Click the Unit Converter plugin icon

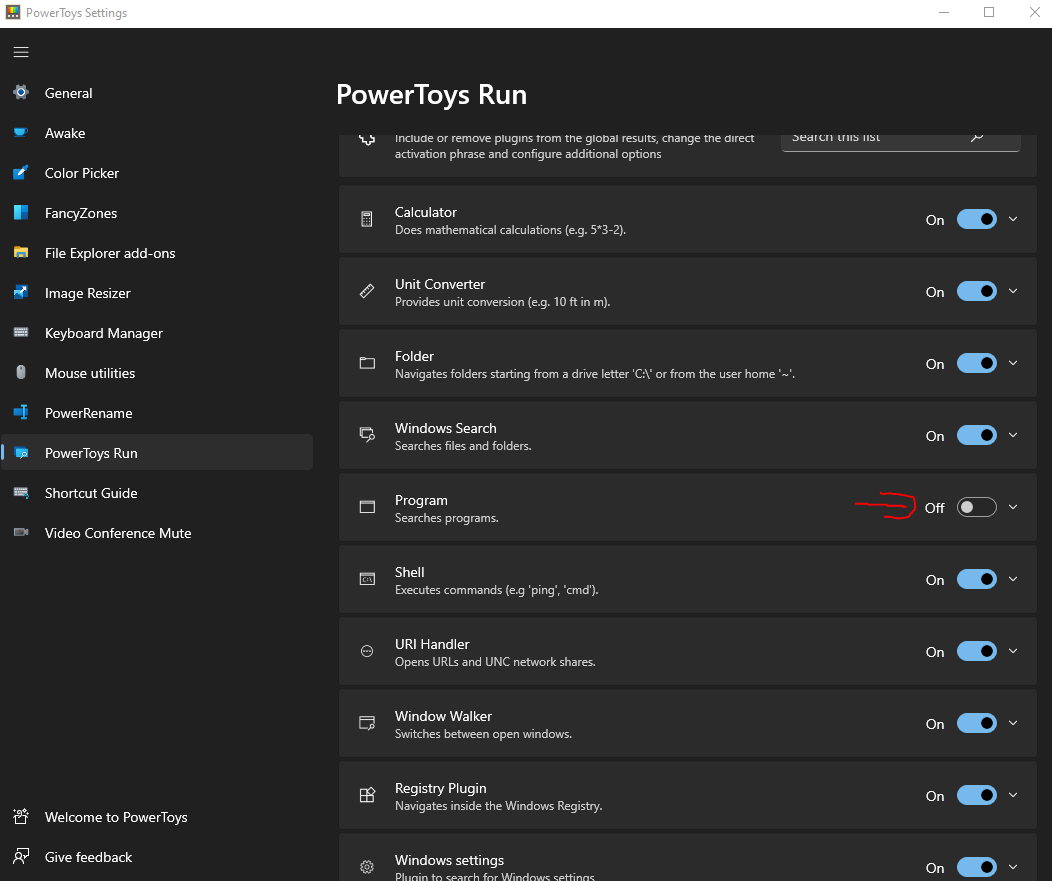pyautogui.click(x=366, y=291)
